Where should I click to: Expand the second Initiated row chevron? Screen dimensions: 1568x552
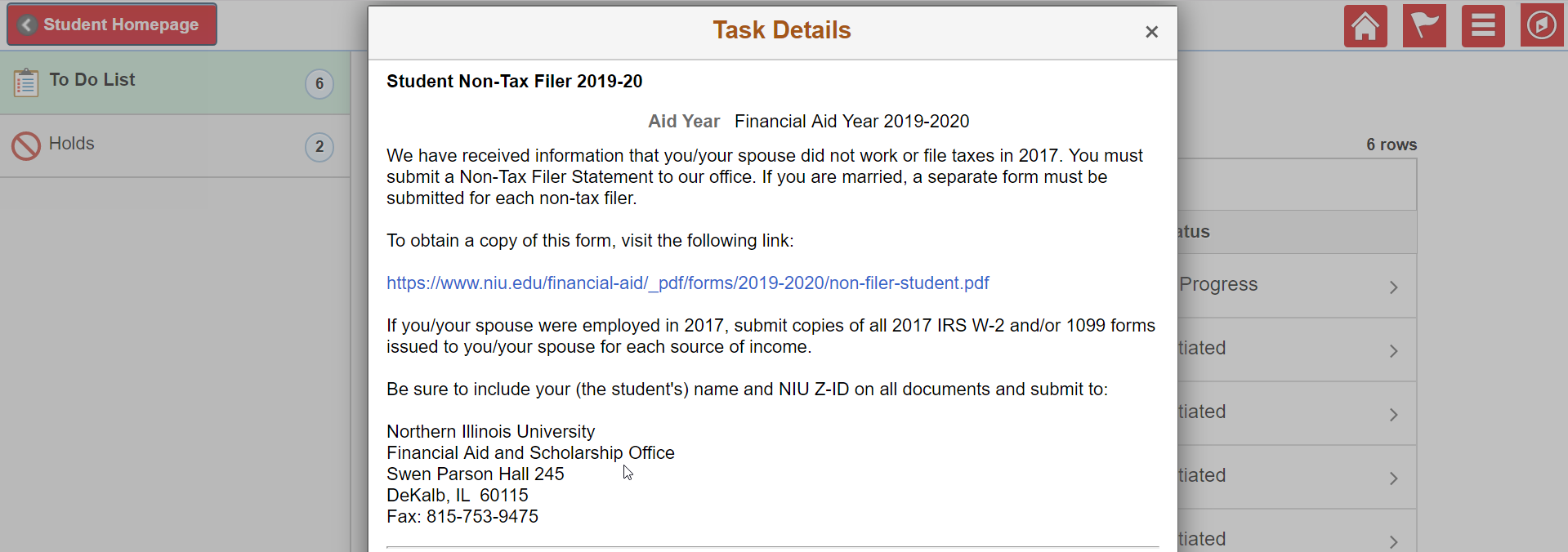1393,415
